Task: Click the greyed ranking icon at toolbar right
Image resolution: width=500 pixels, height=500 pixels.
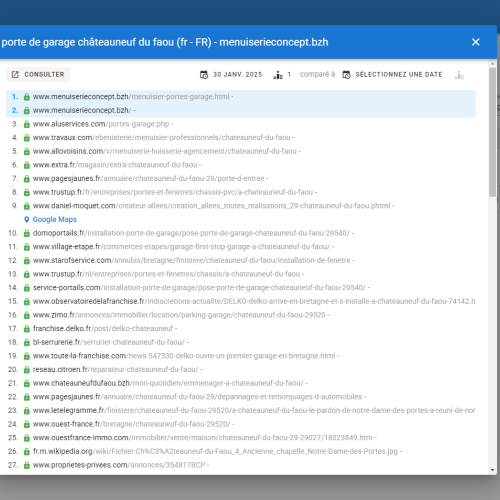Action: (459, 75)
